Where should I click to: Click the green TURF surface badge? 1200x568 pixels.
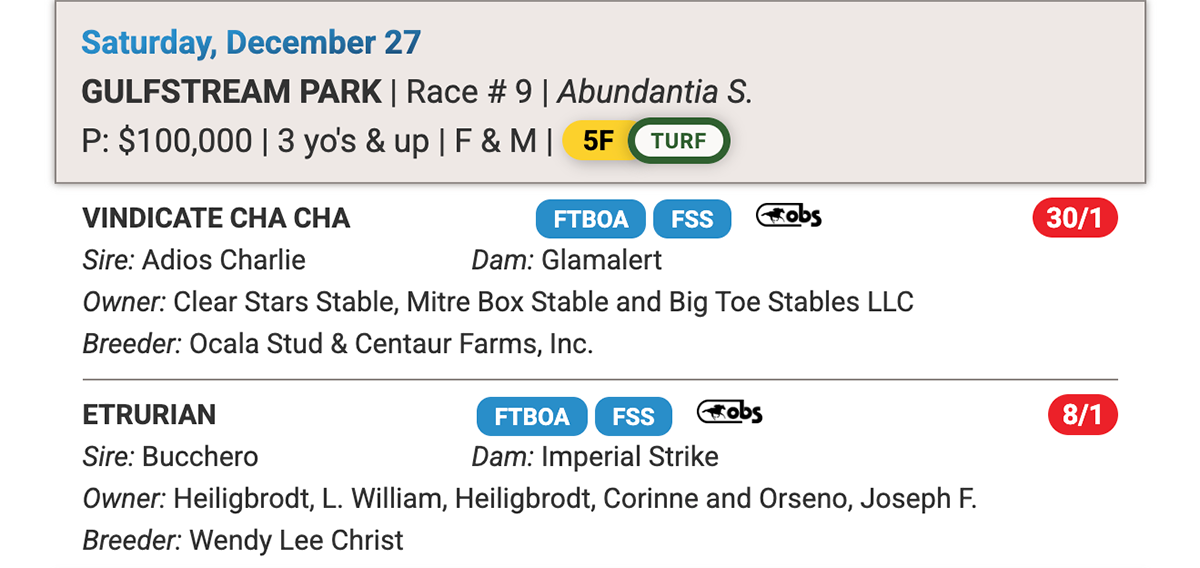[679, 141]
